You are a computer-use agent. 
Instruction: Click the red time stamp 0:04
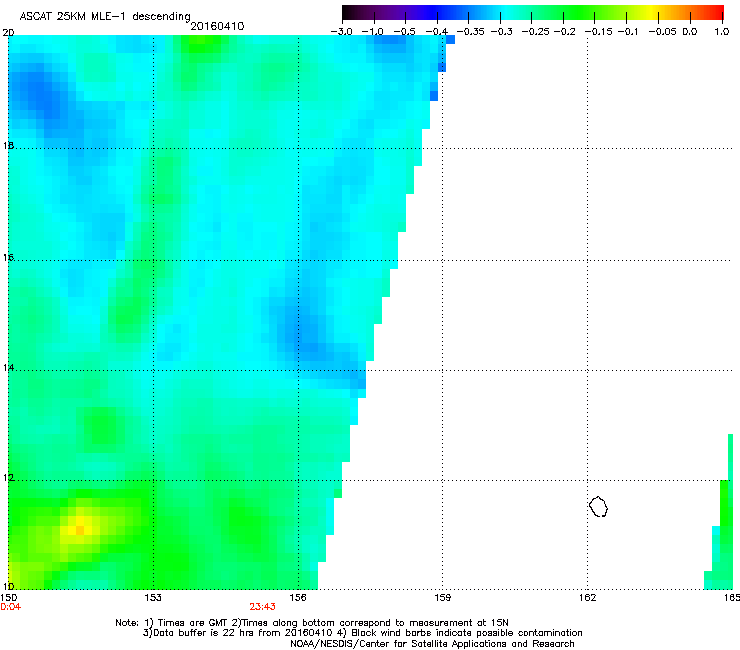click(10, 607)
